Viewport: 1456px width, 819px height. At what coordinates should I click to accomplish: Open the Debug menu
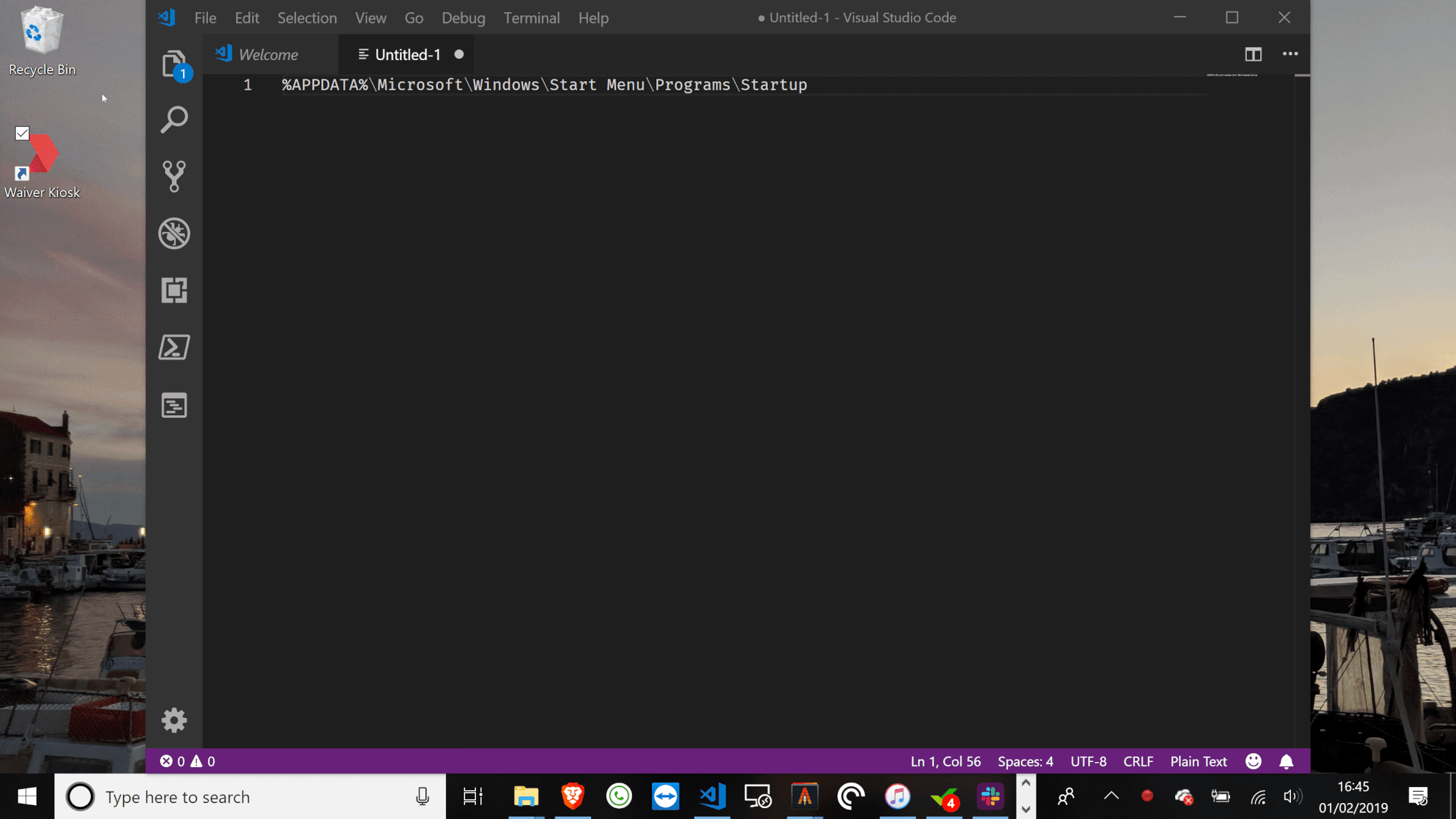click(x=463, y=18)
